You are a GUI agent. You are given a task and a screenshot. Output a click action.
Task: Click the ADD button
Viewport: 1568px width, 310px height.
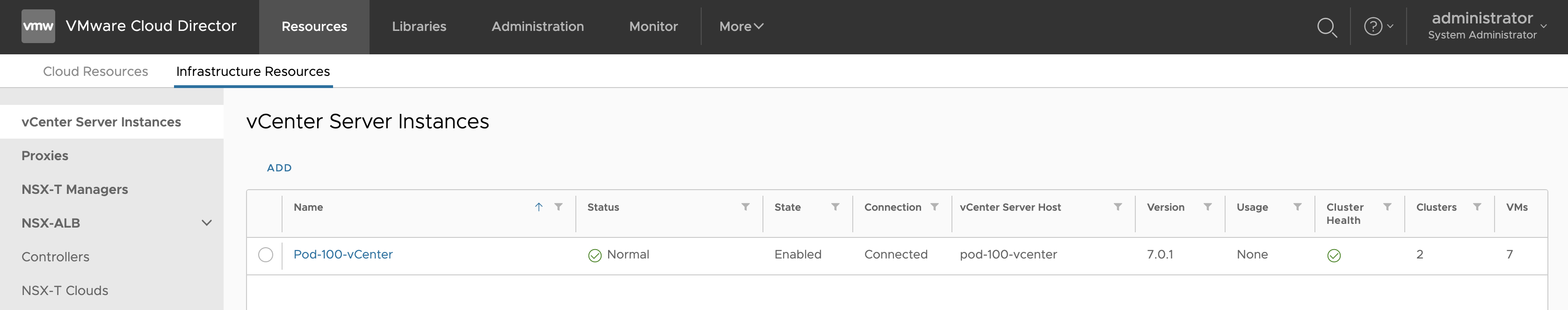(279, 168)
